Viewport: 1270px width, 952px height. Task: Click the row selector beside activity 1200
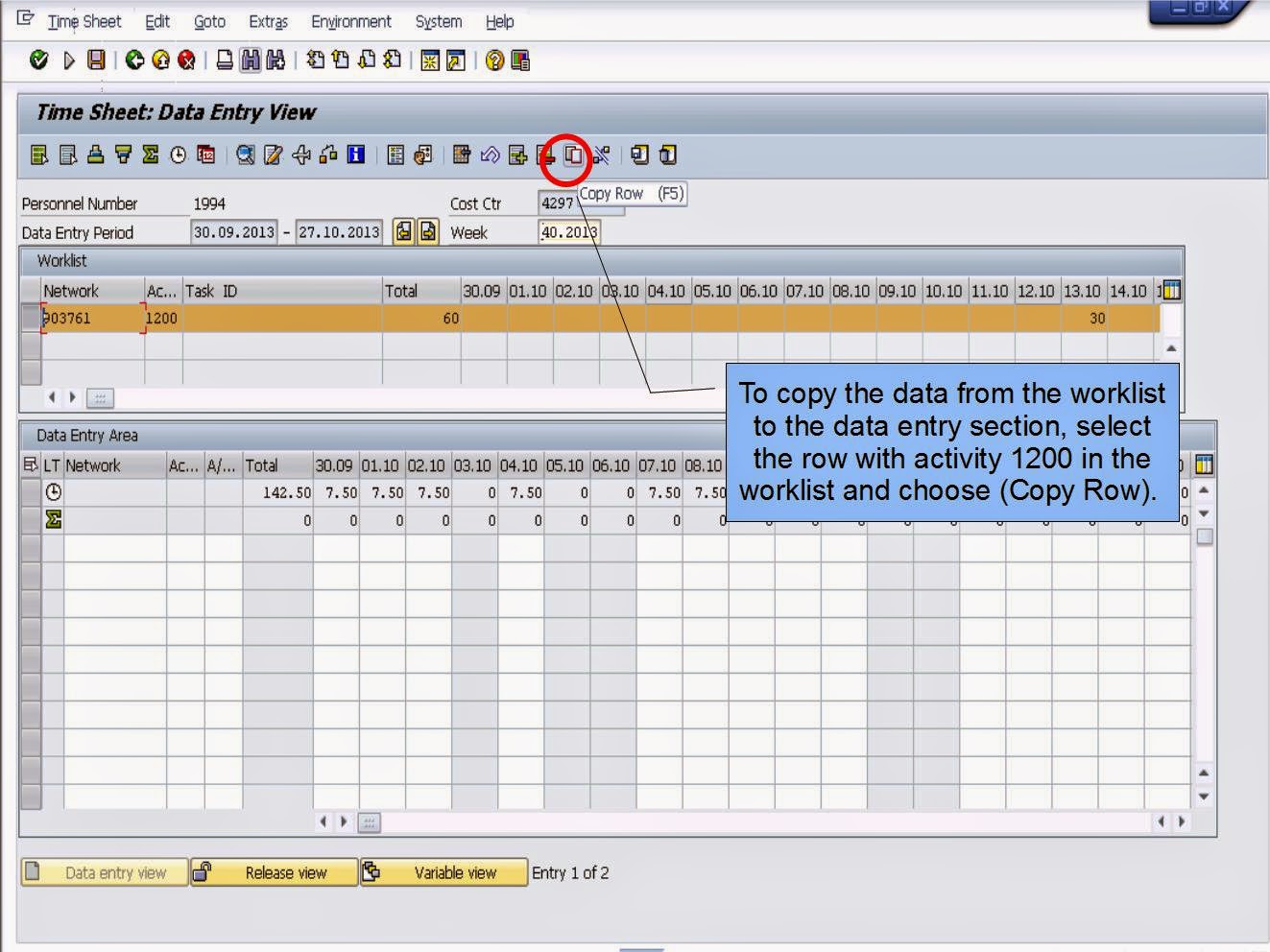tap(32, 318)
